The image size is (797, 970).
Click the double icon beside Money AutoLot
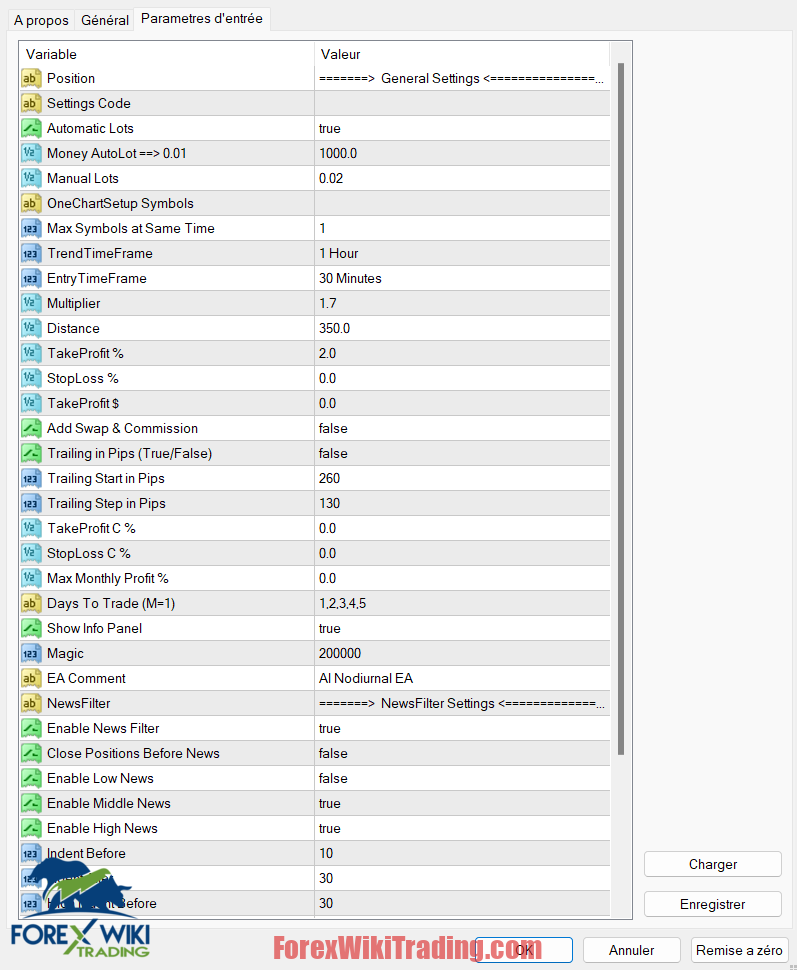point(31,153)
